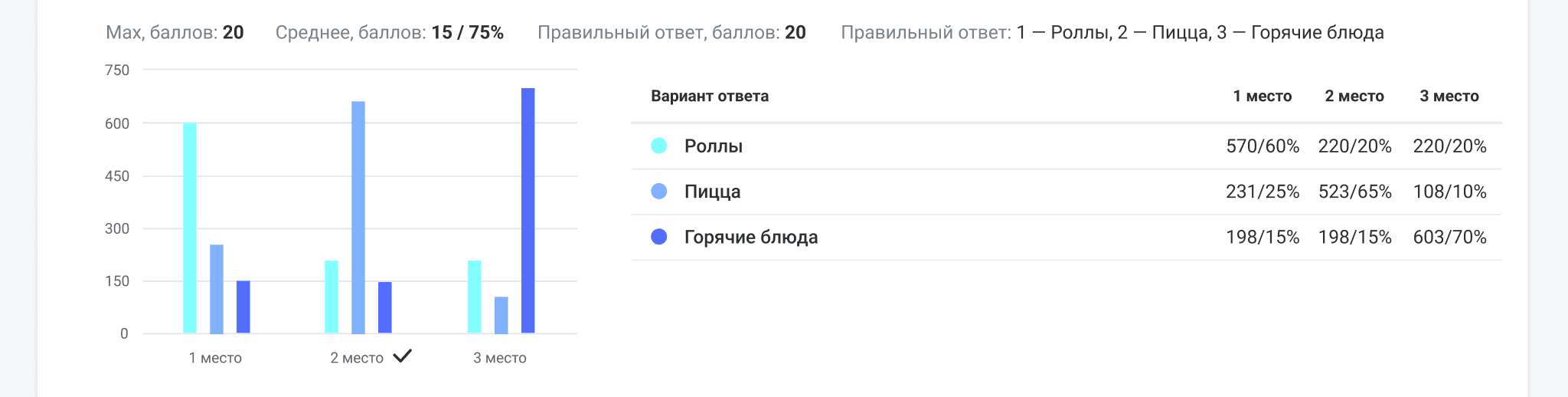Click the dark blue bar in 1 место group
The height and width of the screenshot is (397, 1568).
(243, 307)
